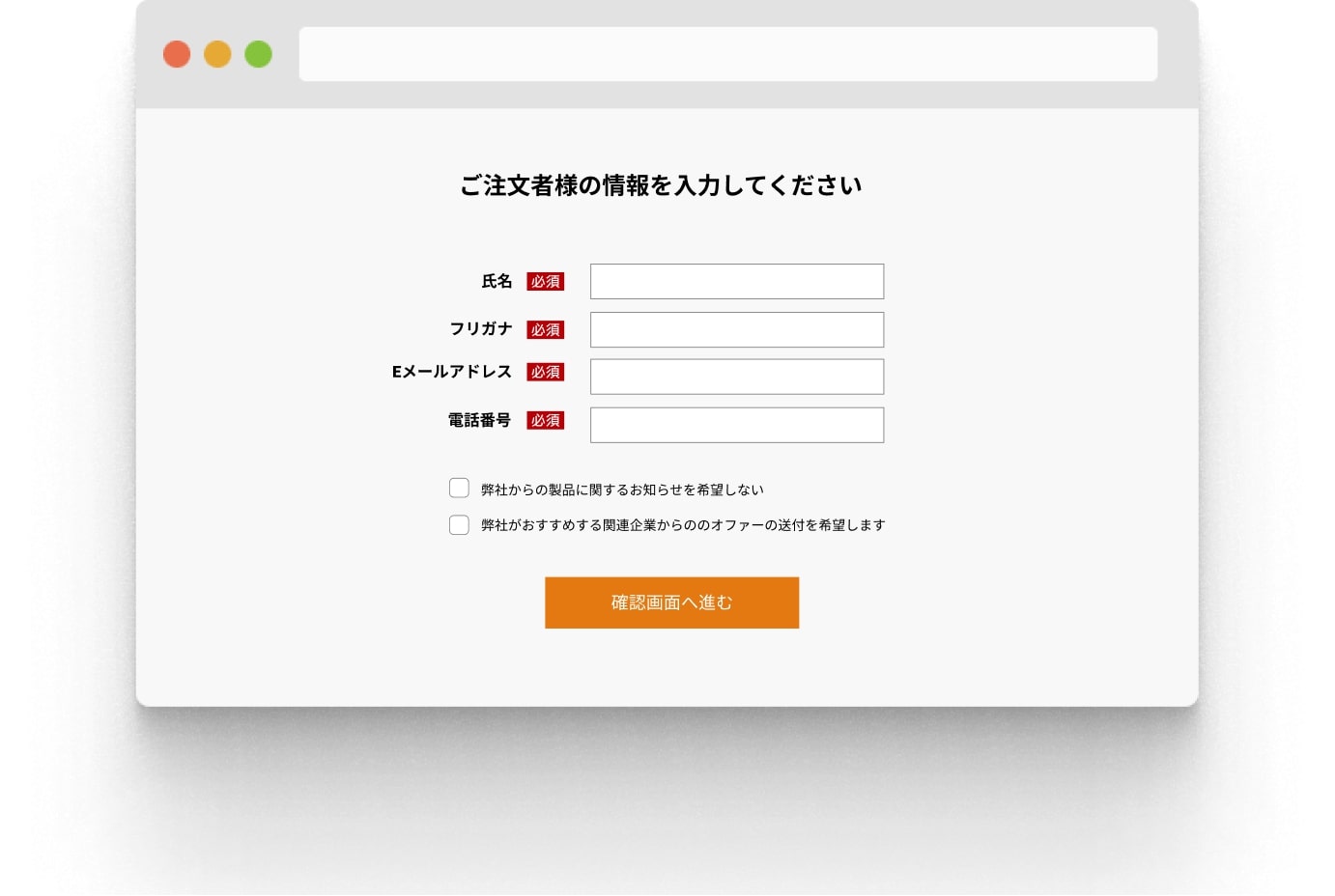This screenshot has height=896, width=1335.
Task: Click the Eメールアドレス field label
Action: coord(451,372)
